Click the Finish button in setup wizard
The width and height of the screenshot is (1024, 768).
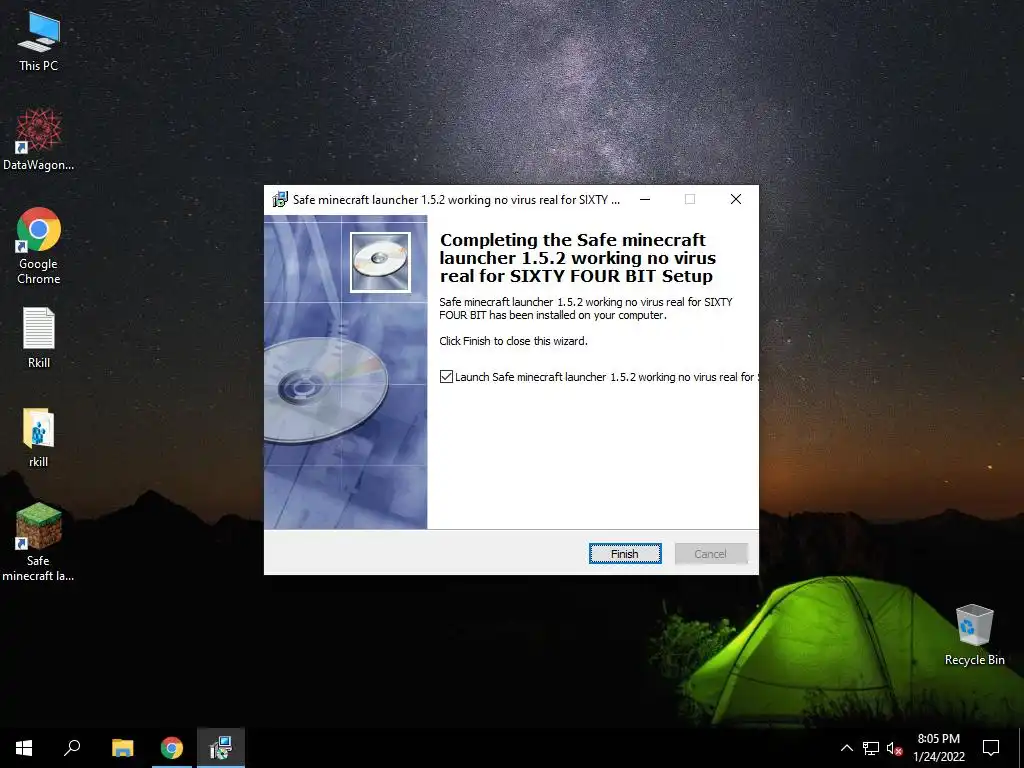(x=625, y=554)
